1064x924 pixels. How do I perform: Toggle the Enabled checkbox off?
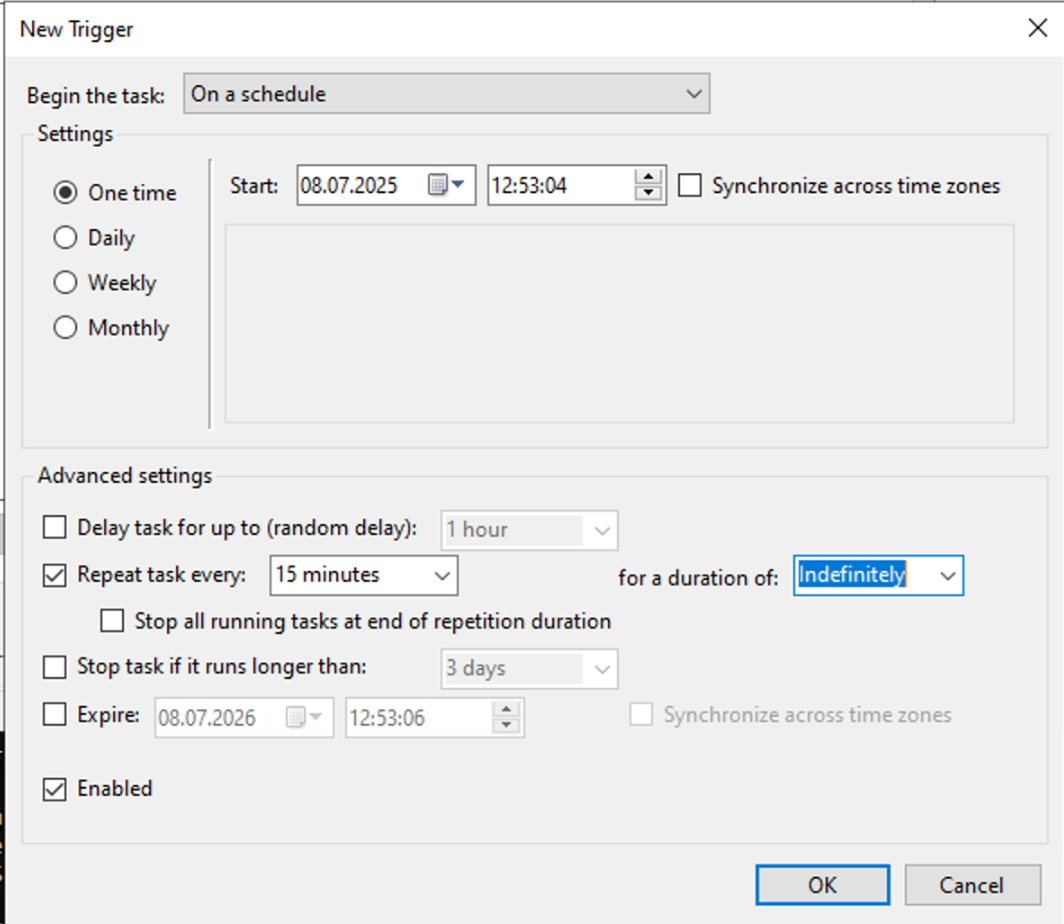[56, 789]
